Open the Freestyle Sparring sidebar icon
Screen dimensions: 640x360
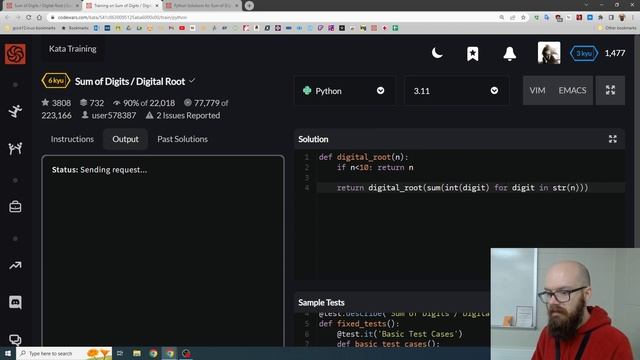point(15,149)
